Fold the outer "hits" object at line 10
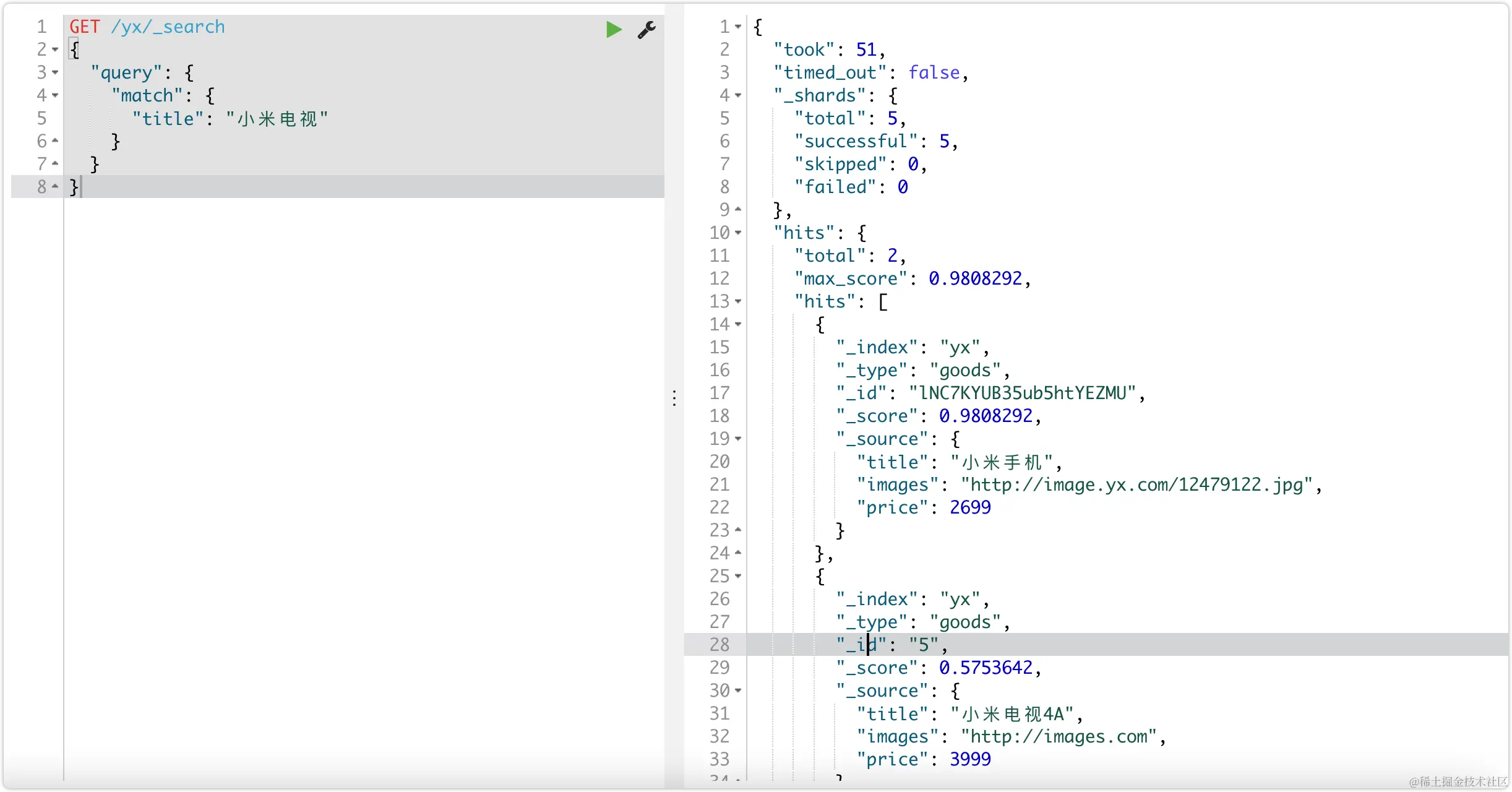The width and height of the screenshot is (1512, 792). (738, 233)
